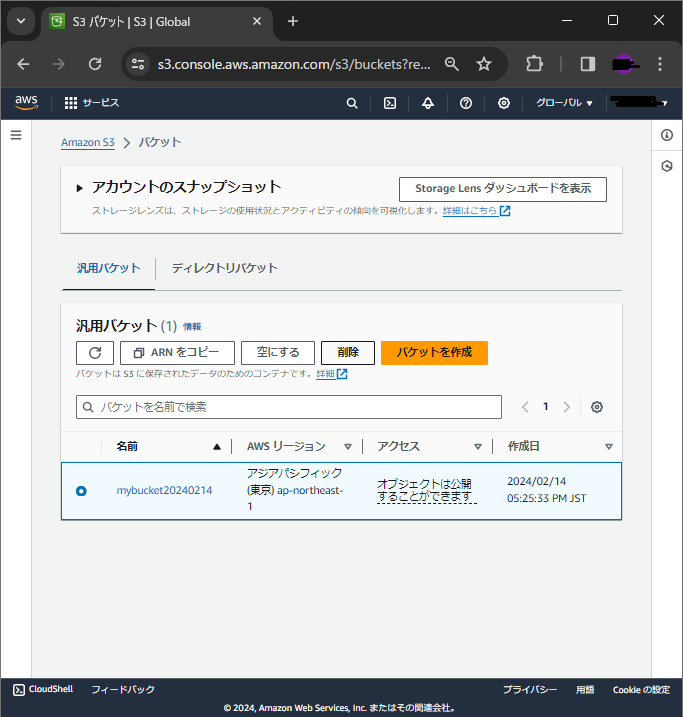Select radio button for mybucket20240214

(81, 491)
